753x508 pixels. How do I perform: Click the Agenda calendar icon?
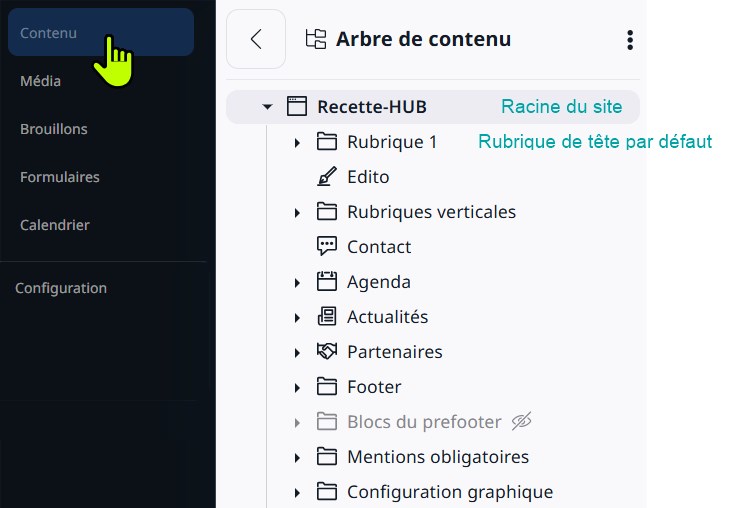click(327, 281)
